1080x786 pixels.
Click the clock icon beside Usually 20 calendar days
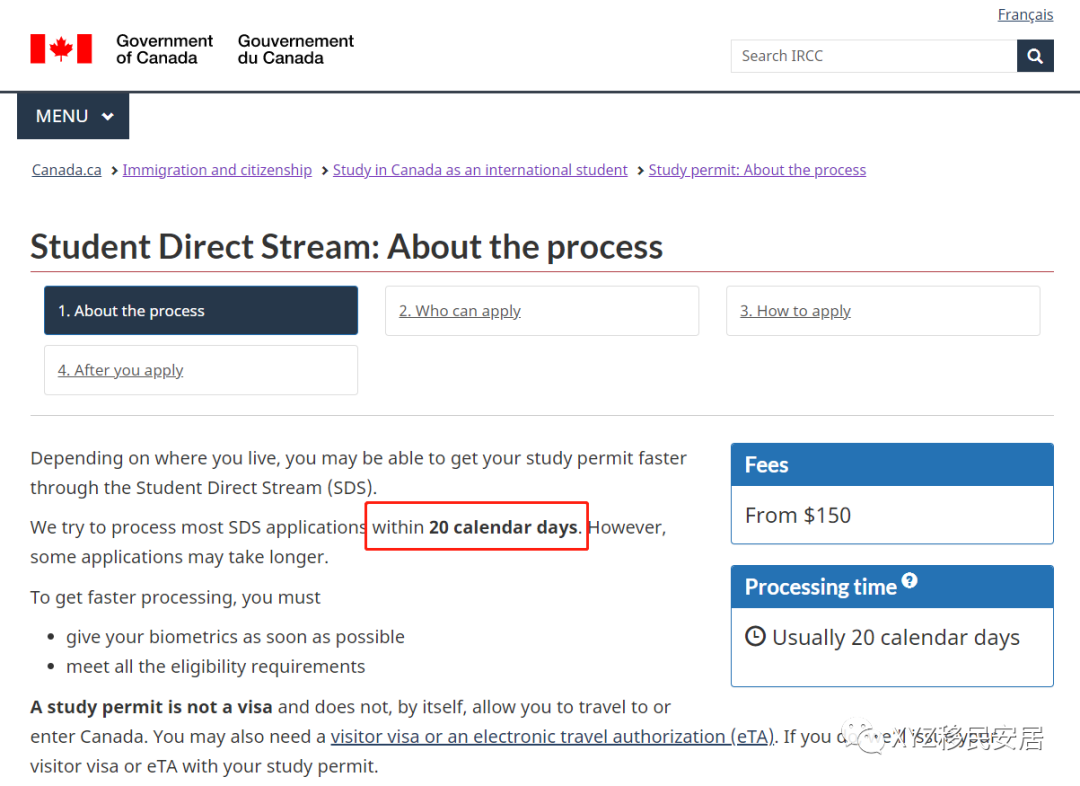click(755, 636)
